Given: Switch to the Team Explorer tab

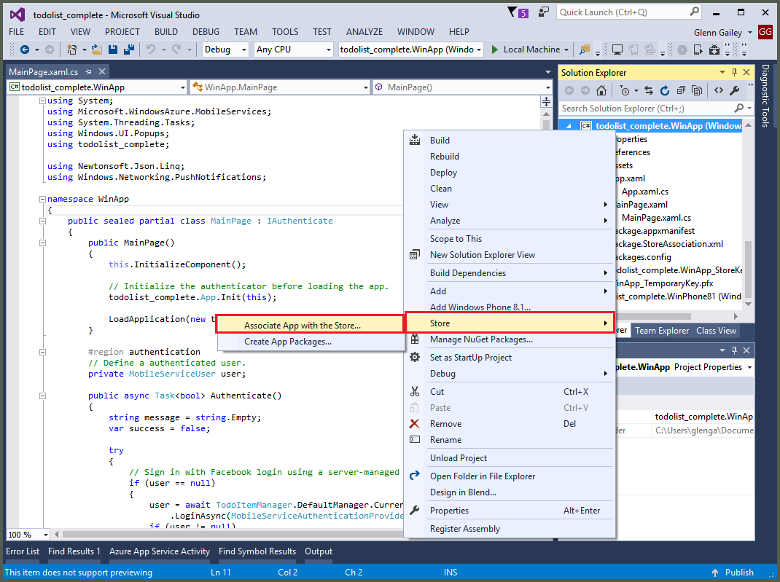Looking at the screenshot, I should point(660,331).
